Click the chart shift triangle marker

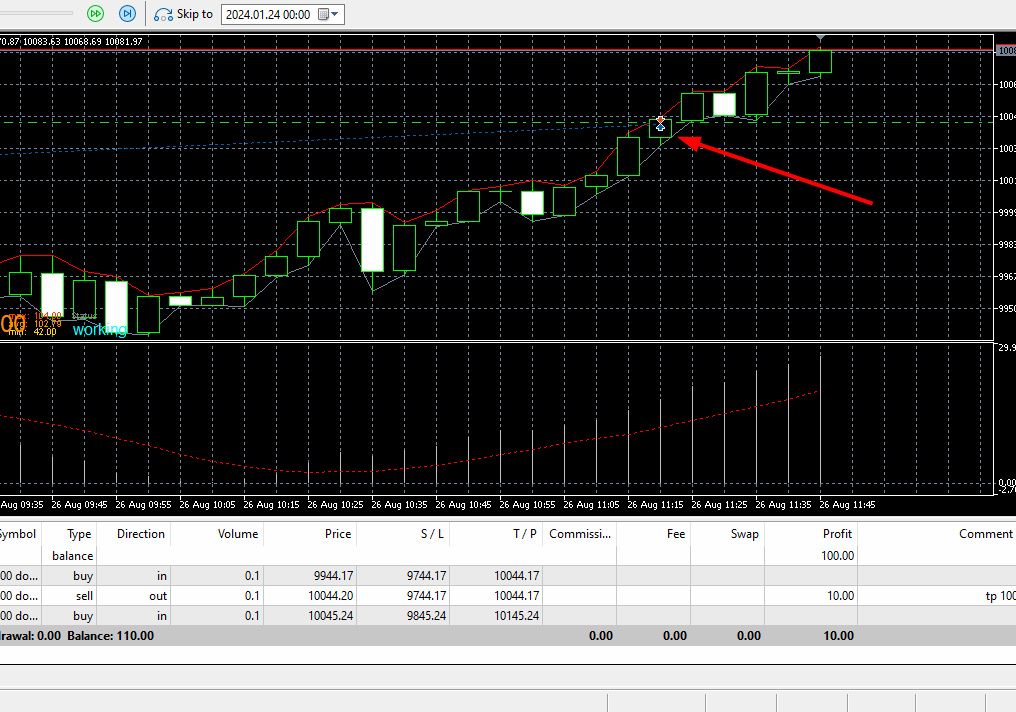820,38
